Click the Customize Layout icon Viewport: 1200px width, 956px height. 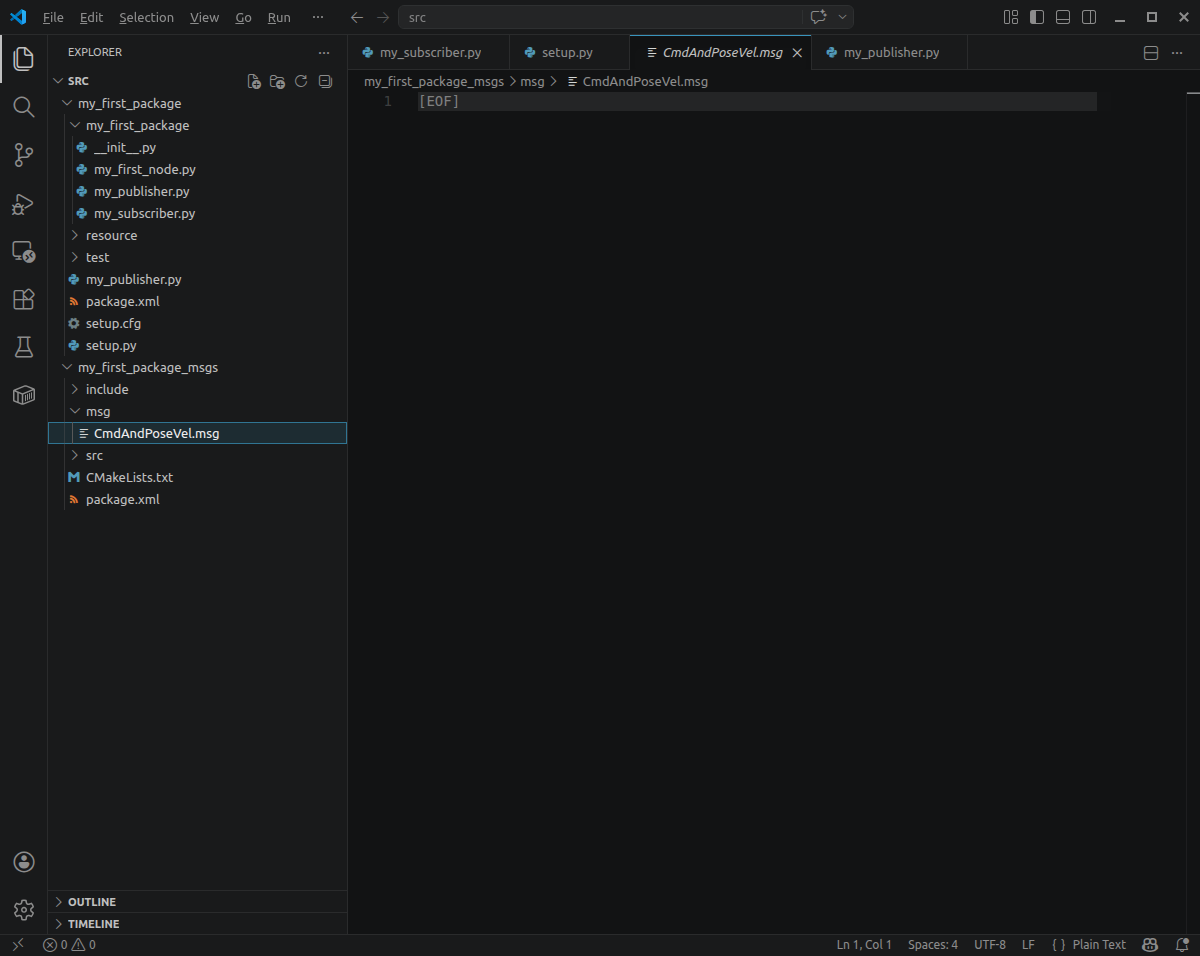tap(1011, 17)
